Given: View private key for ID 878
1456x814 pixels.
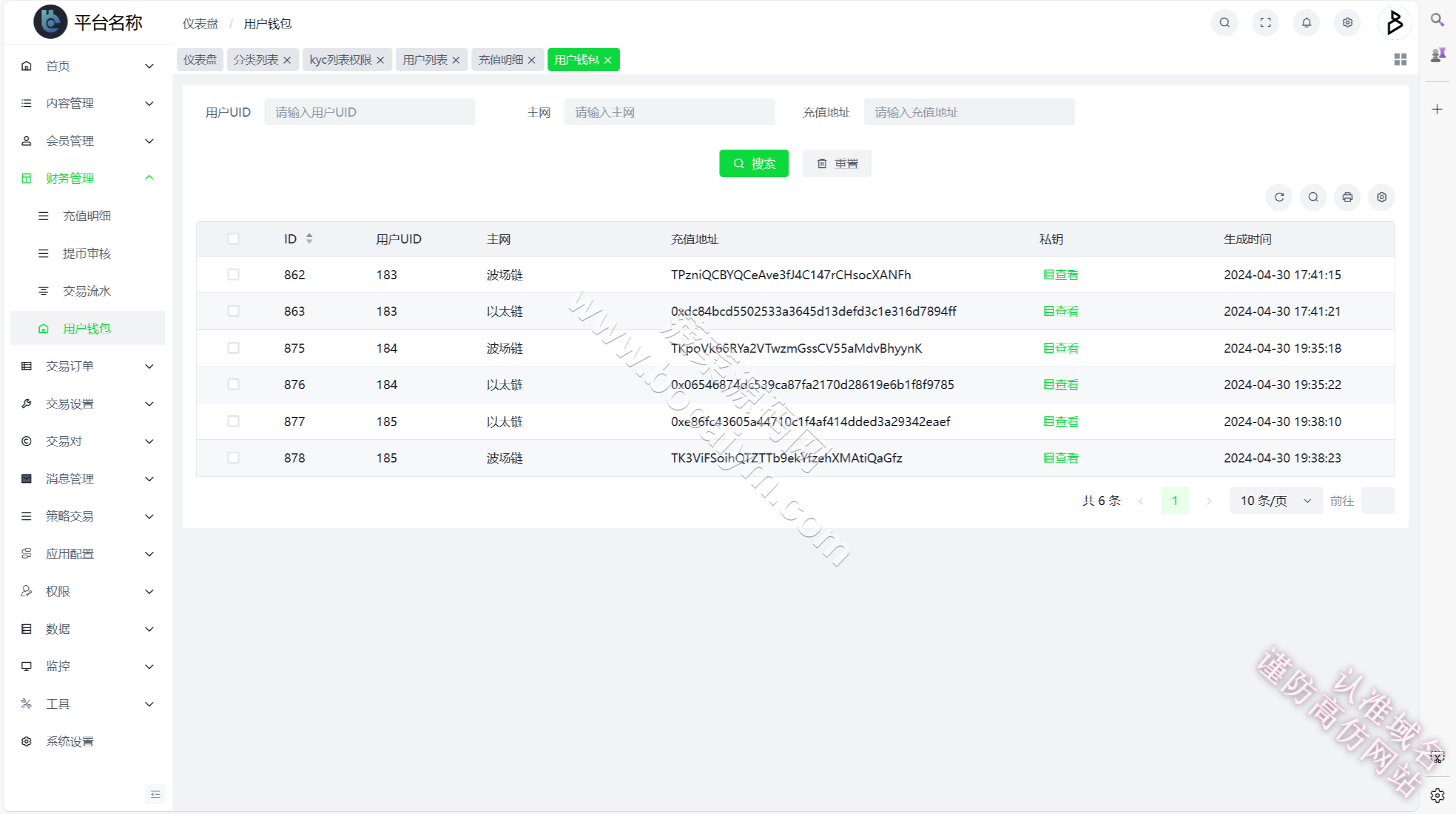Looking at the screenshot, I should coord(1061,458).
